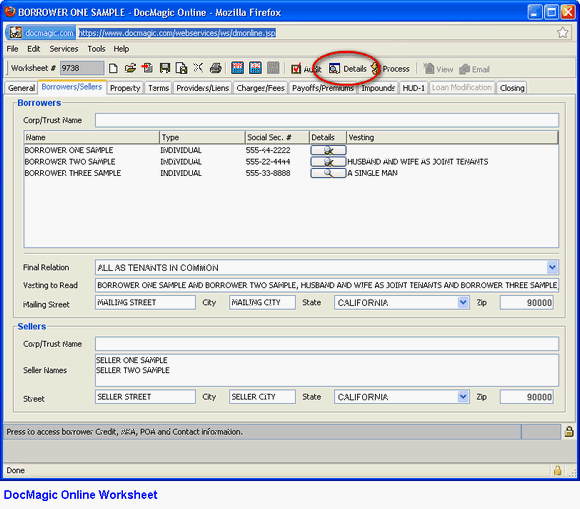The height and width of the screenshot is (509, 580).
Task: Click Process in the toolbar
Action: pos(391,69)
